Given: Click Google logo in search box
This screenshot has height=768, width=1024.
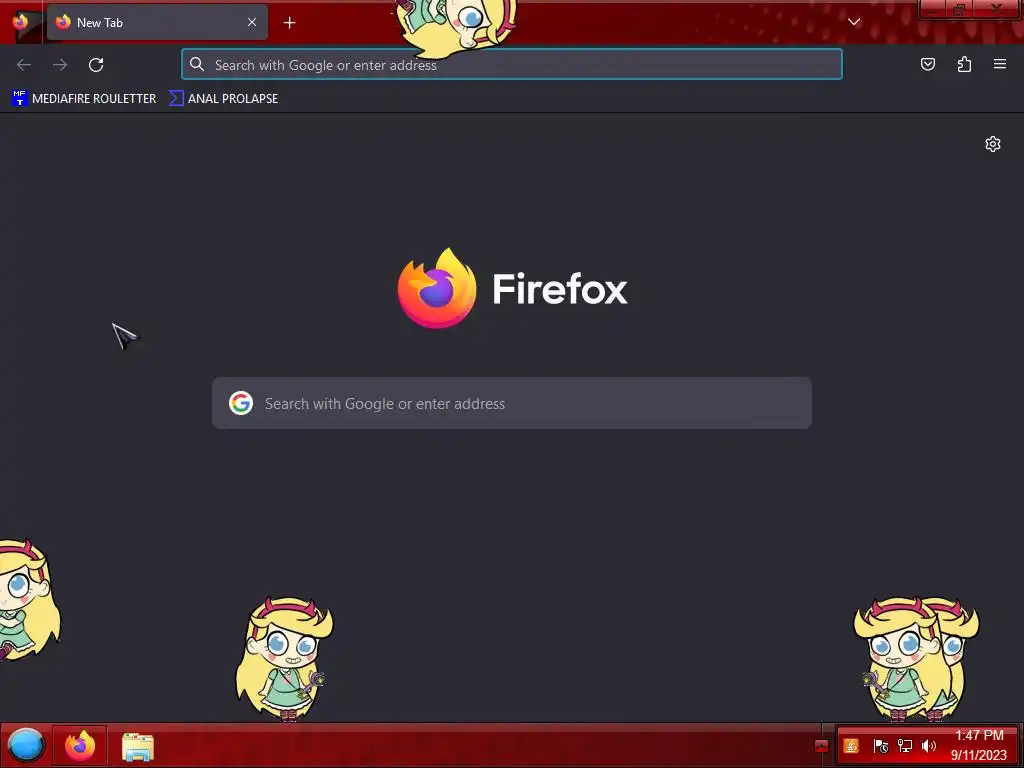Looking at the screenshot, I should click(241, 403).
